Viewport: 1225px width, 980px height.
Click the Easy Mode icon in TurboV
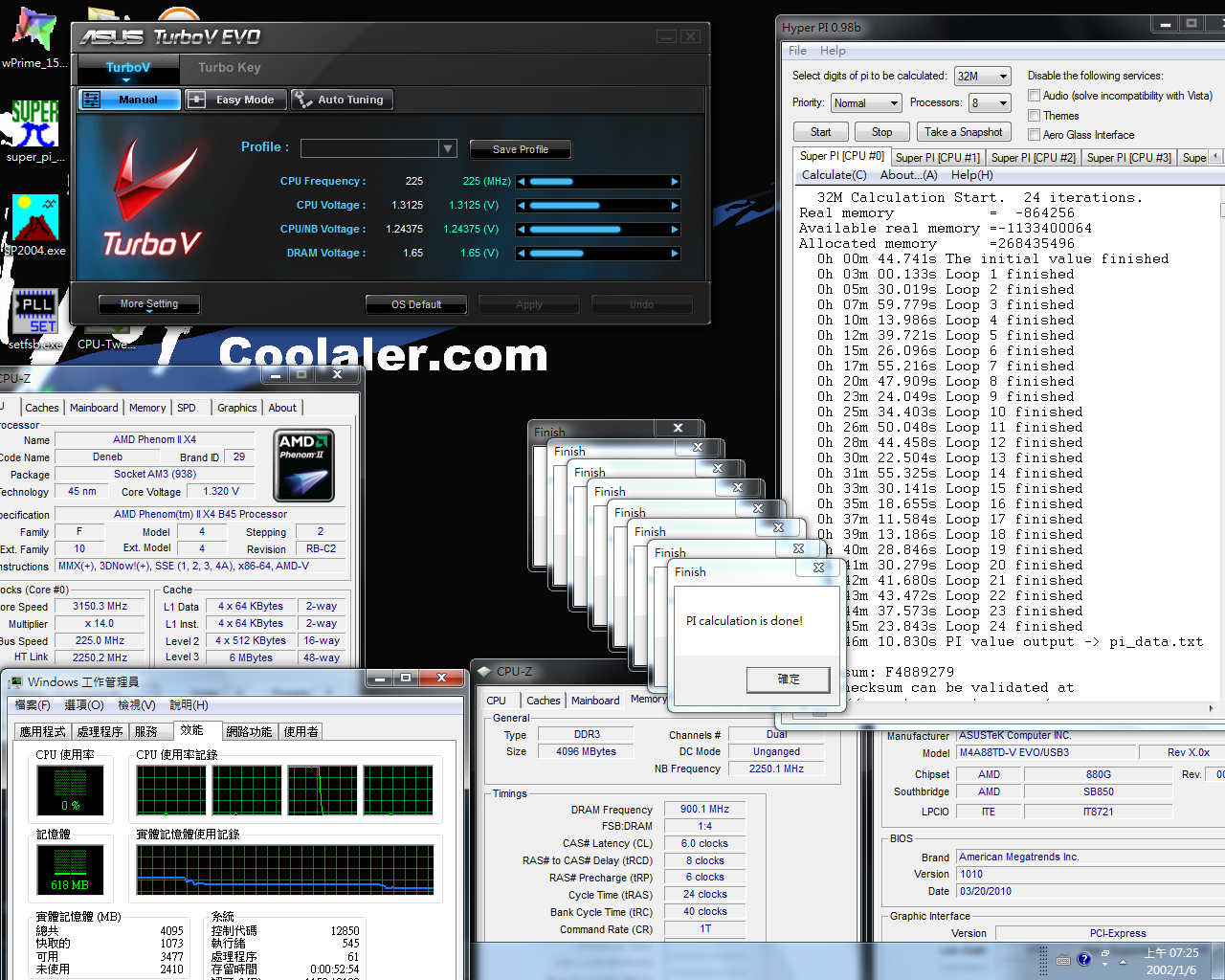point(195,100)
